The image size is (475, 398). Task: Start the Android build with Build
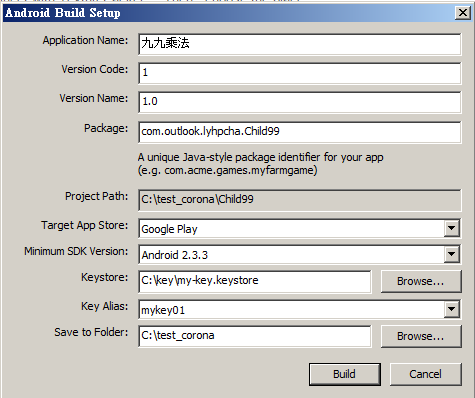coord(345,374)
